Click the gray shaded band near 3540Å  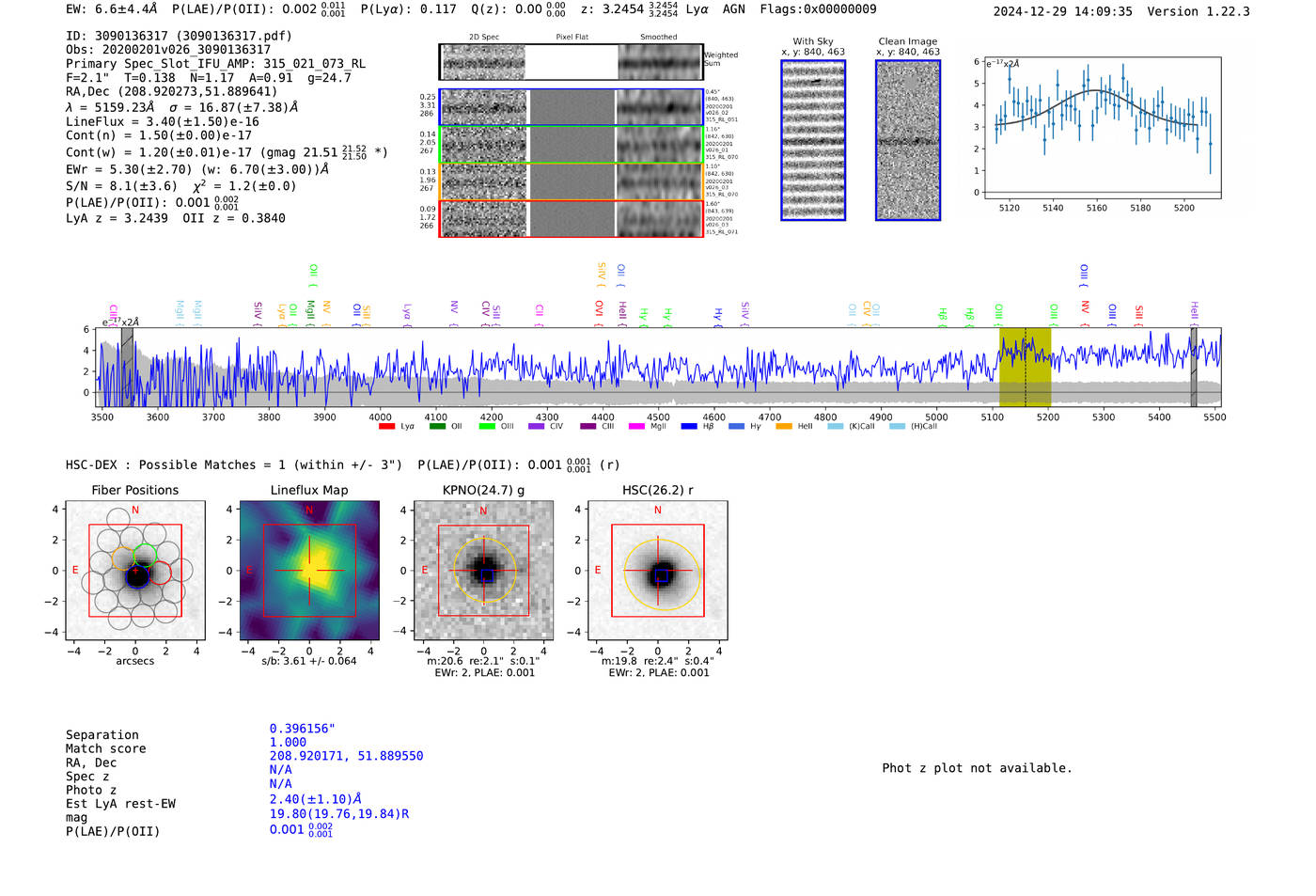point(127,368)
